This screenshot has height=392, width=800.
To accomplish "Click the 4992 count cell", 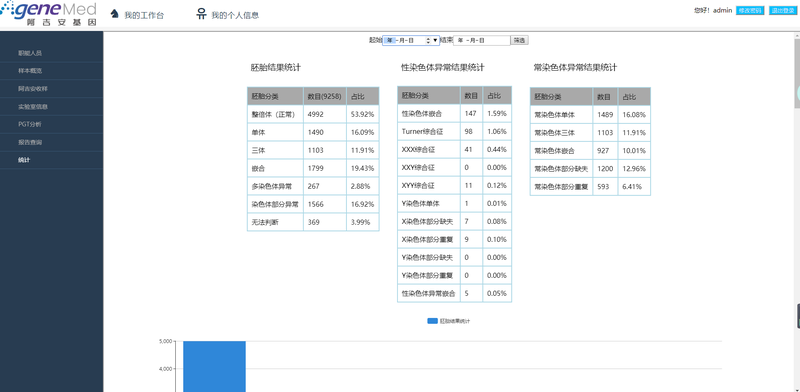I will [325, 115].
